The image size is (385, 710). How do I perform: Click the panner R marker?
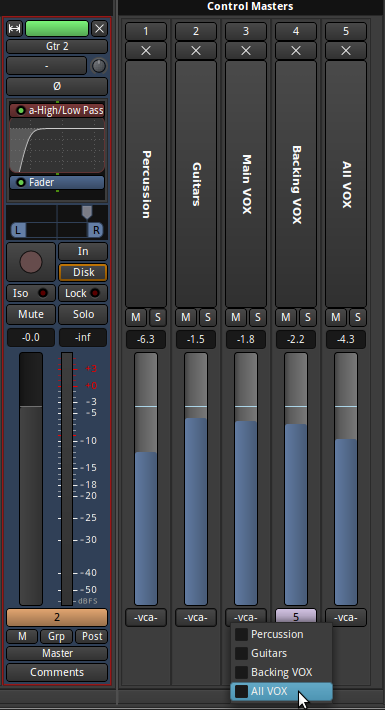click(96, 230)
